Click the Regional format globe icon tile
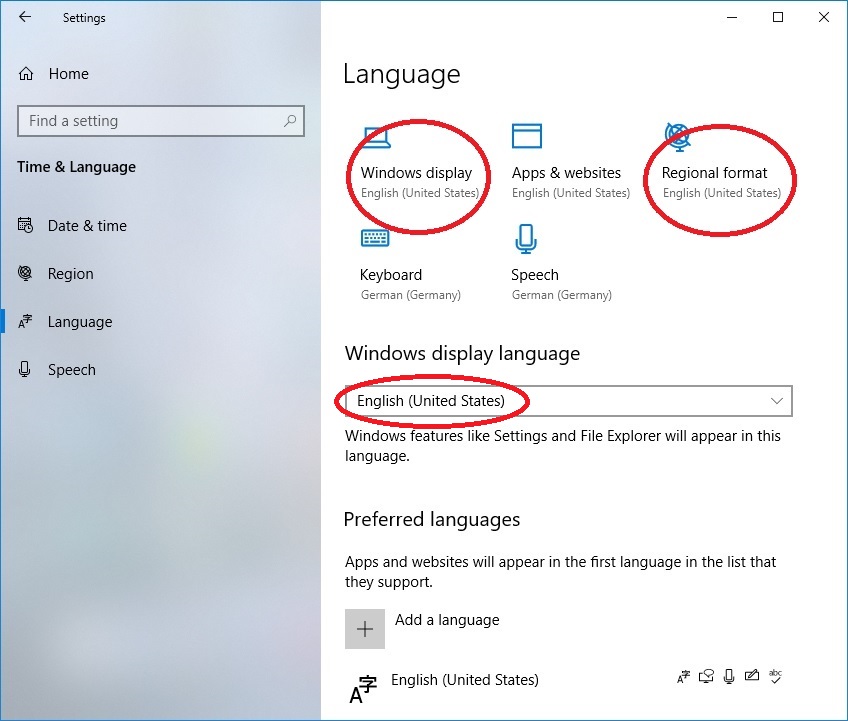The image size is (848, 721). 678,137
